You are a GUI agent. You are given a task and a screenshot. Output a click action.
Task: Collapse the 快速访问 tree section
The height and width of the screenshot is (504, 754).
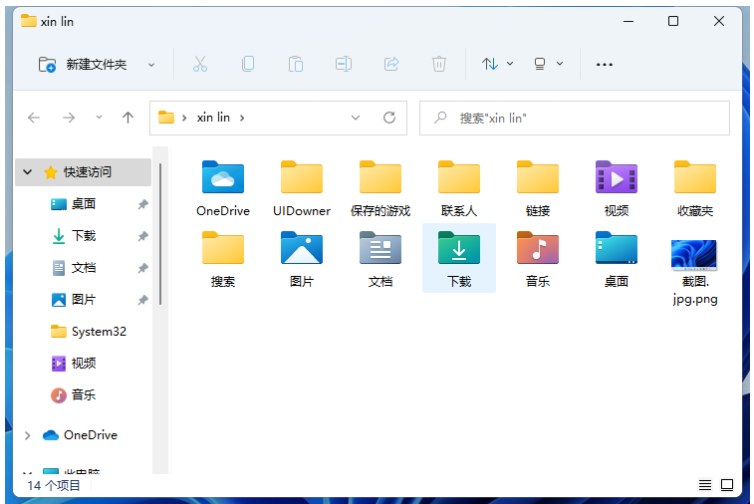pyautogui.click(x=27, y=172)
